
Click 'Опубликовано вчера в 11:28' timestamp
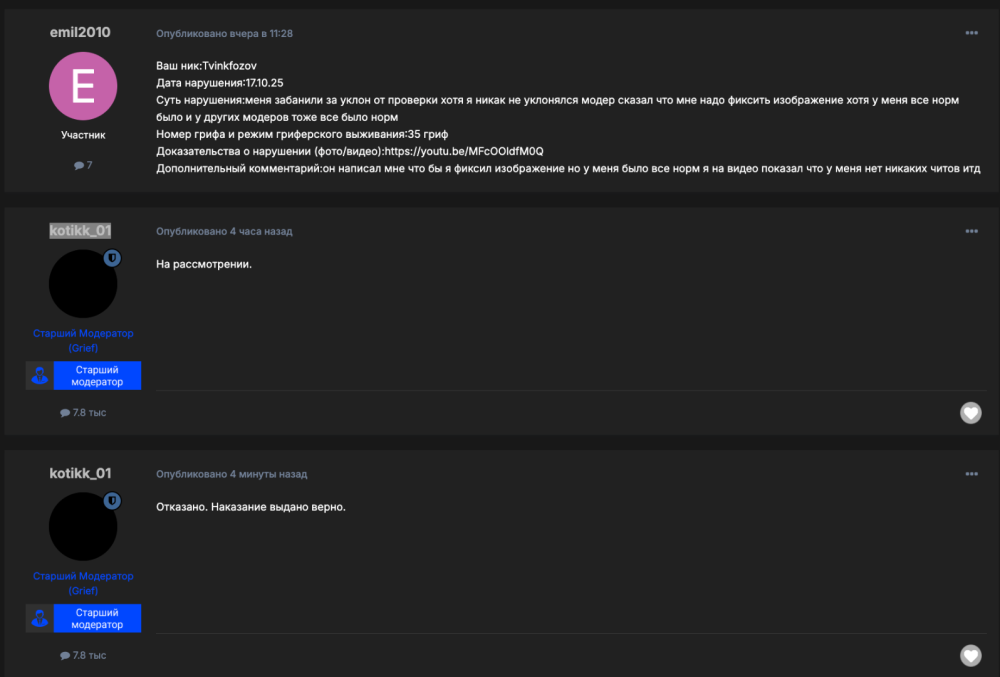[x=224, y=34]
